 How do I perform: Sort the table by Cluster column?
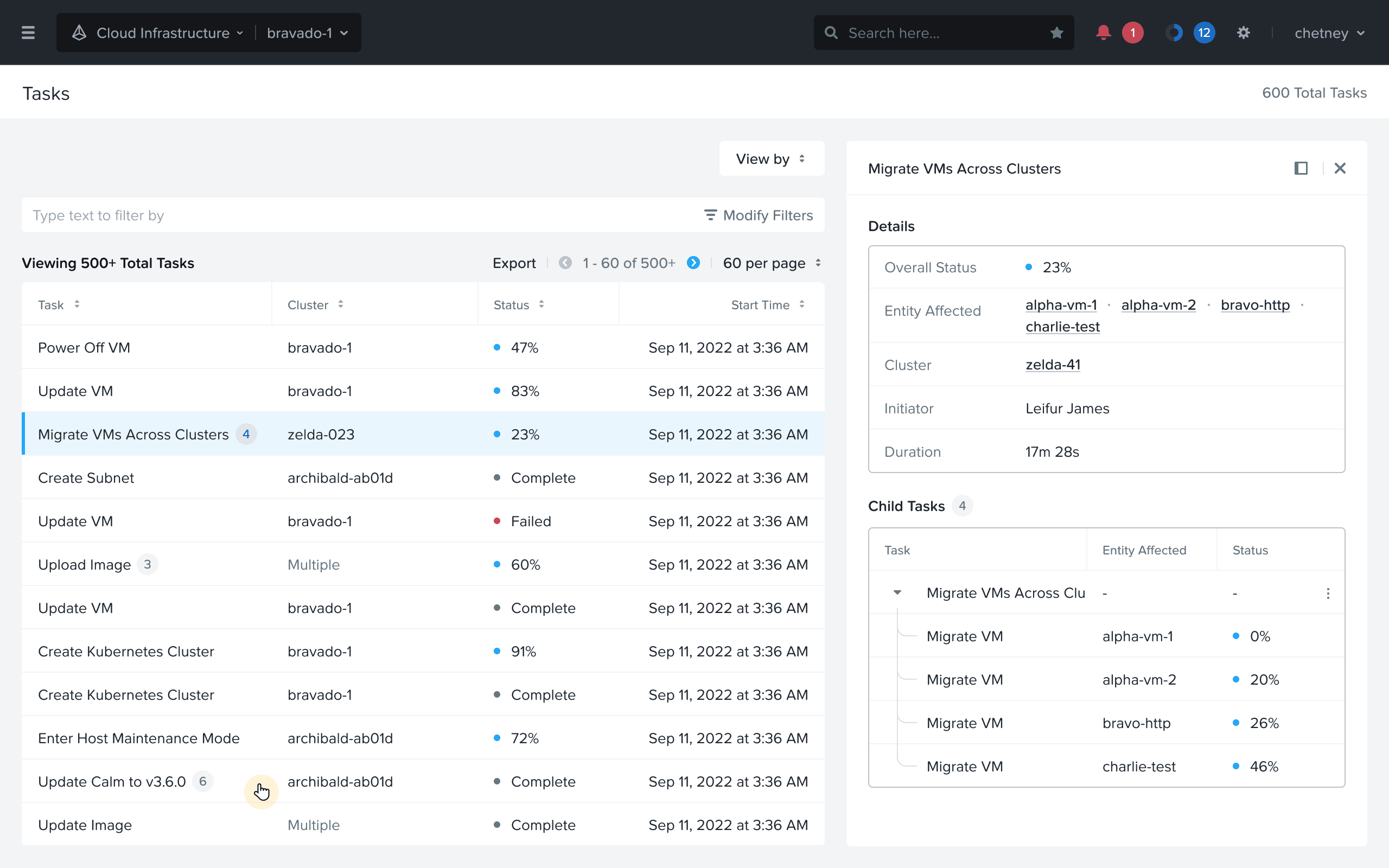340,304
